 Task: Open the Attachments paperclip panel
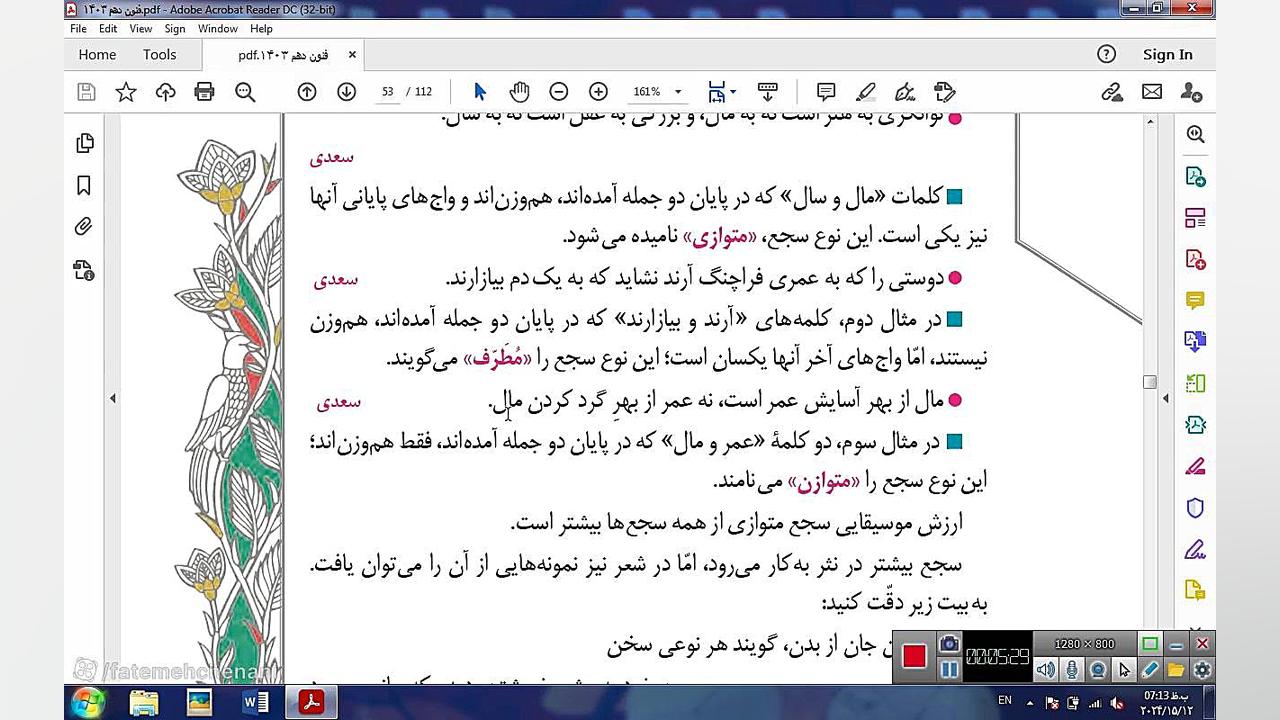point(85,227)
